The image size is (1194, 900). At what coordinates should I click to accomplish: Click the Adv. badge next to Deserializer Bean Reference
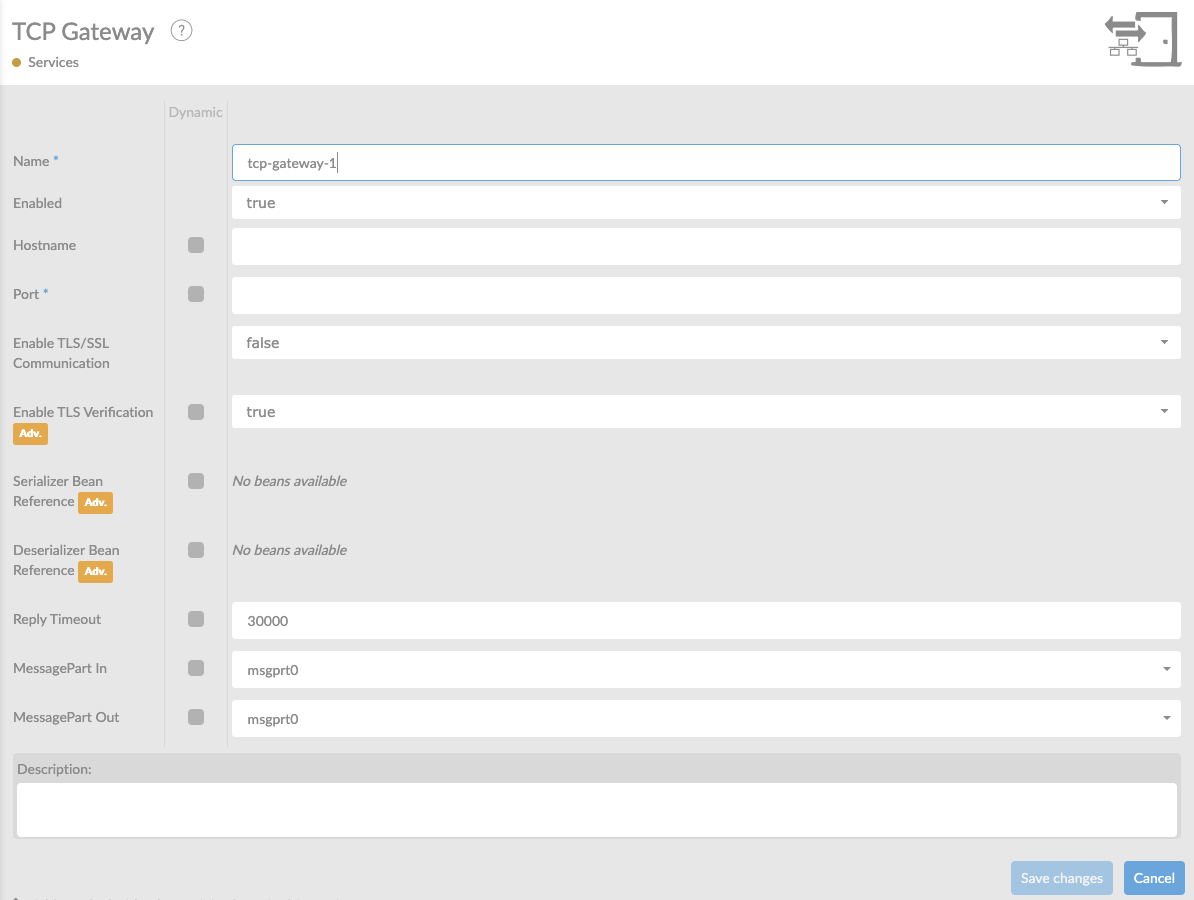coord(95,572)
